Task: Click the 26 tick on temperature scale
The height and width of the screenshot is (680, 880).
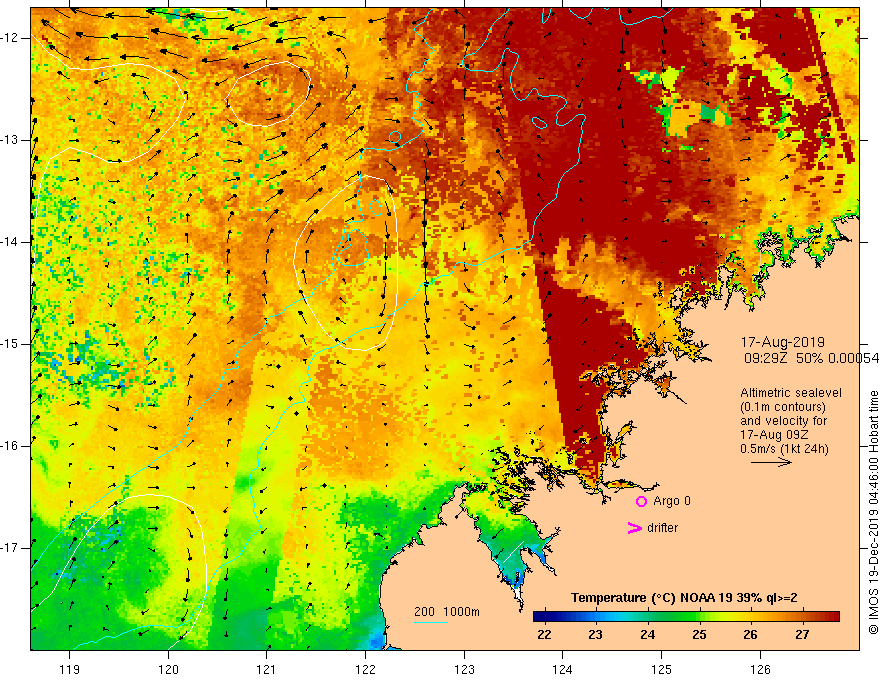Action: (x=750, y=635)
